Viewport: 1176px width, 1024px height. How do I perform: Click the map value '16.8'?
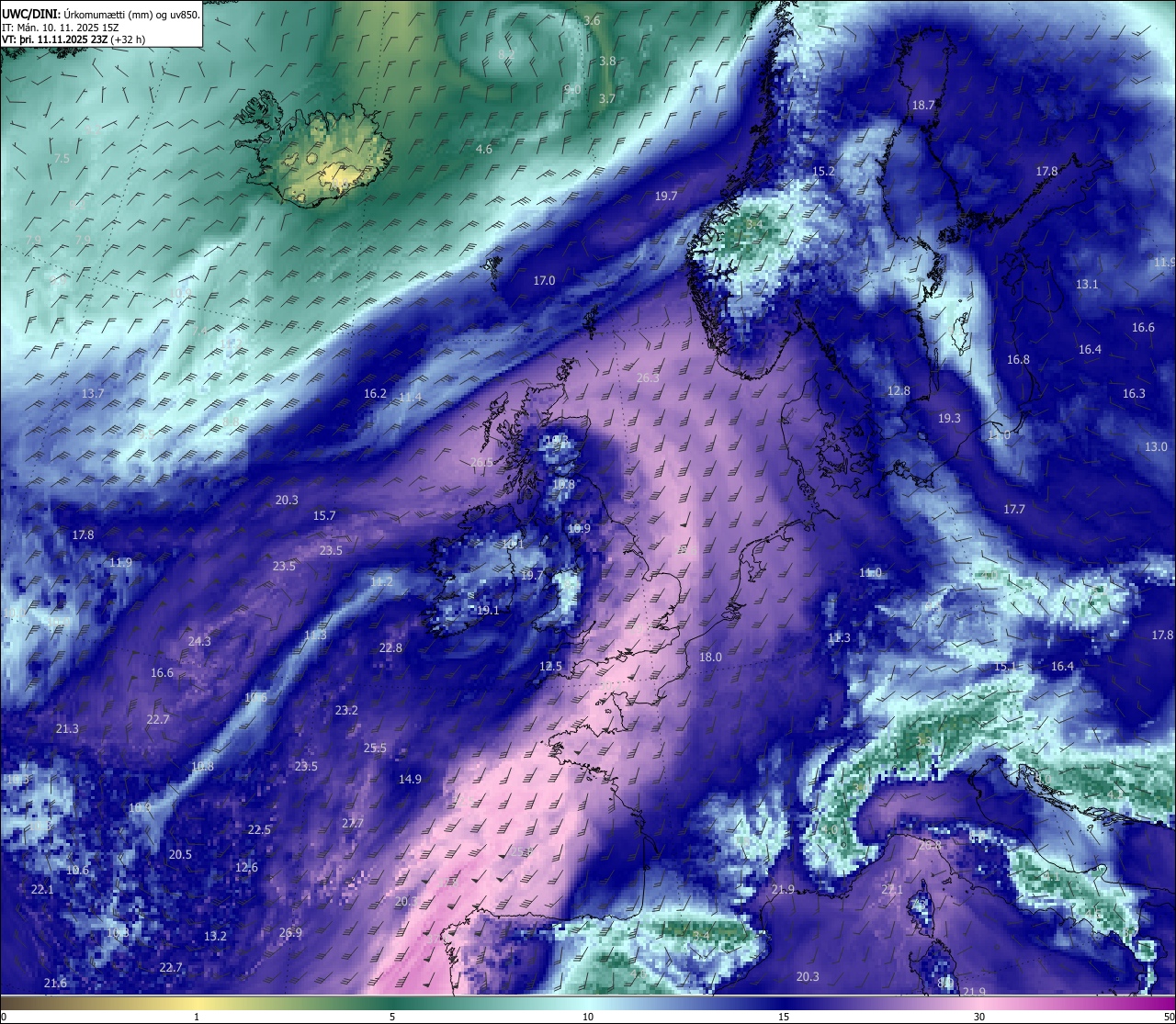[1018, 359]
